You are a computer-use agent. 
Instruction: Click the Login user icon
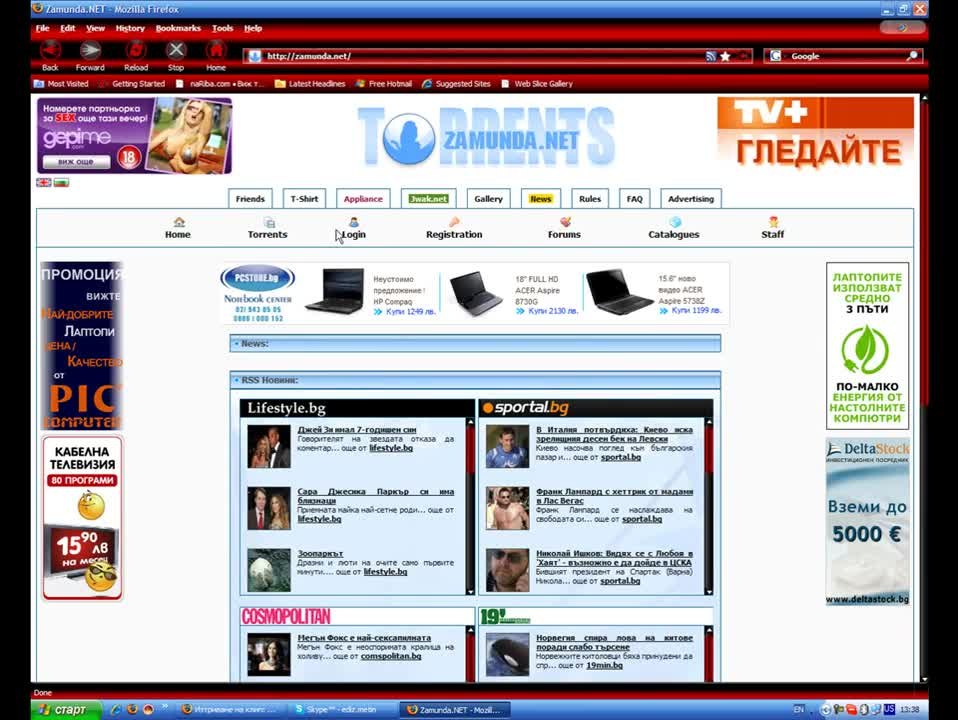point(354,222)
